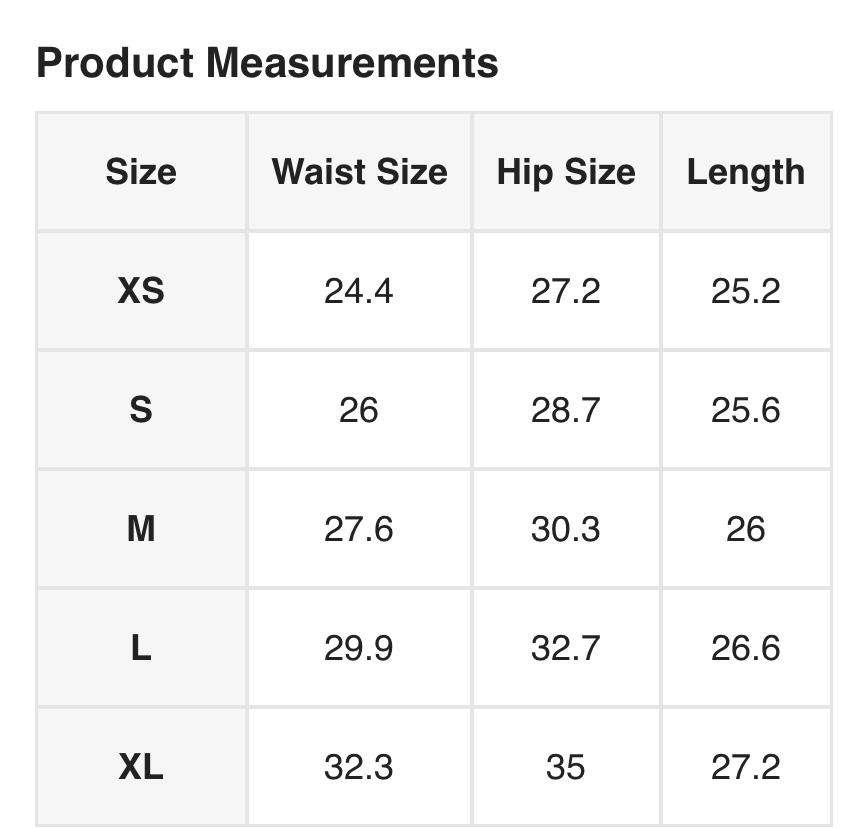Viewport: 866px width, 828px height.
Task: Click the XL hip value 35
Action: click(x=566, y=767)
